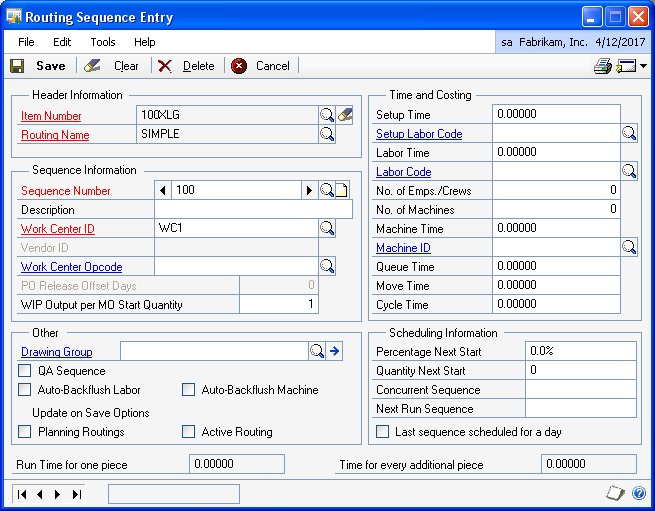Click the Cancel button label
The width and height of the screenshot is (655, 511).
272,66
